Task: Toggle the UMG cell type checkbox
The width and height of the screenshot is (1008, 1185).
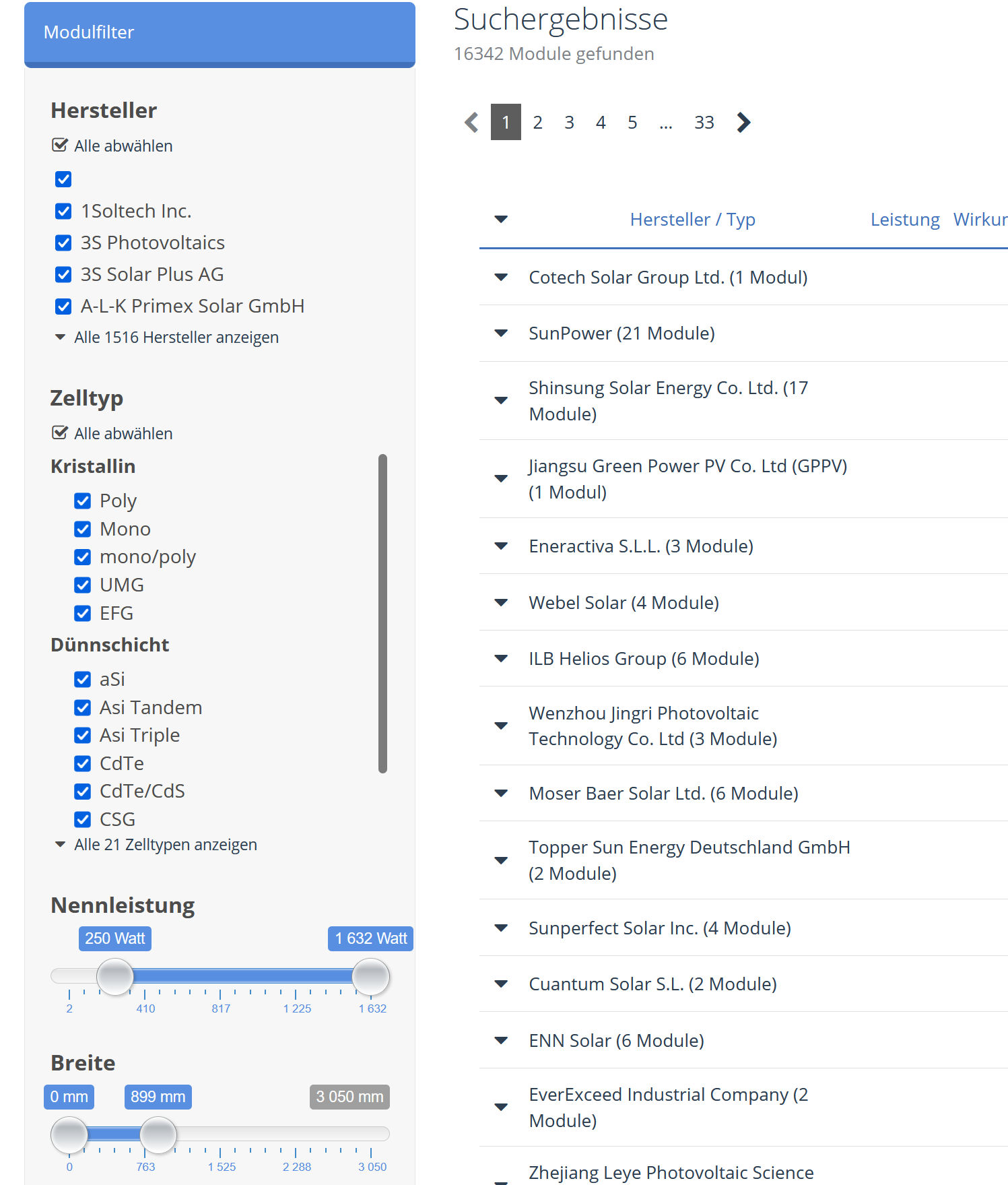Action: point(82,585)
